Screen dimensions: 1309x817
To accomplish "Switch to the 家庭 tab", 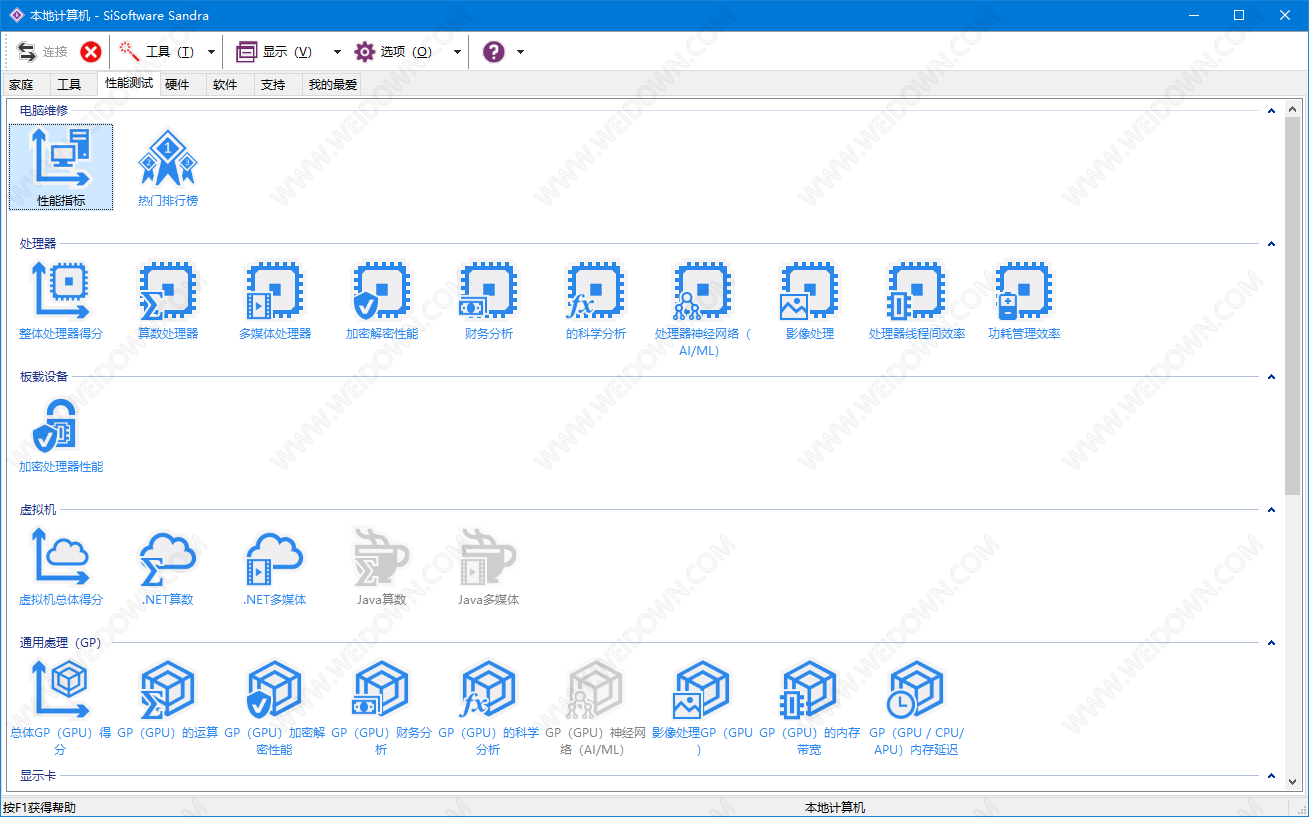I will 22,85.
